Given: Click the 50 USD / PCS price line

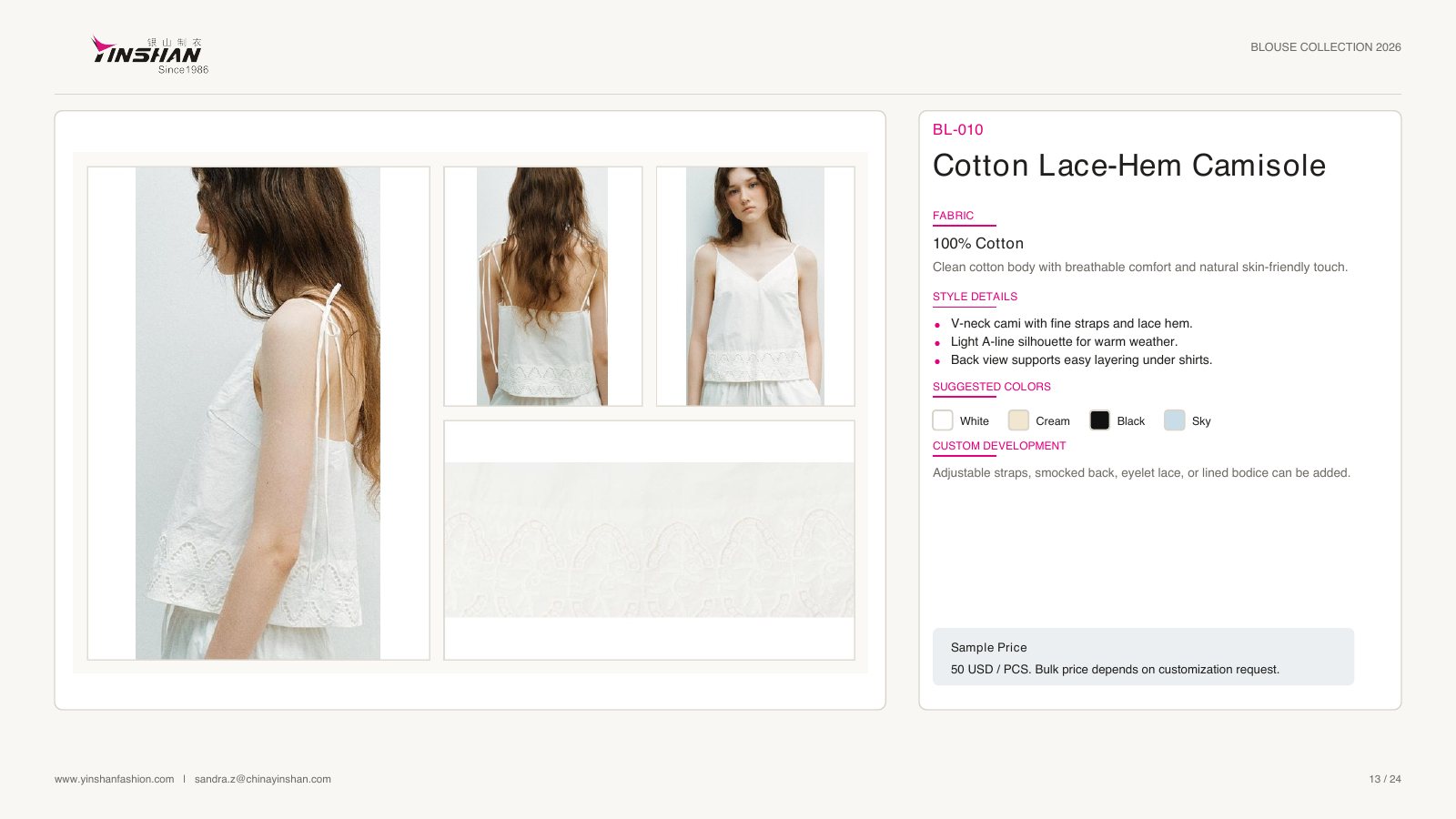Looking at the screenshot, I should (1115, 670).
